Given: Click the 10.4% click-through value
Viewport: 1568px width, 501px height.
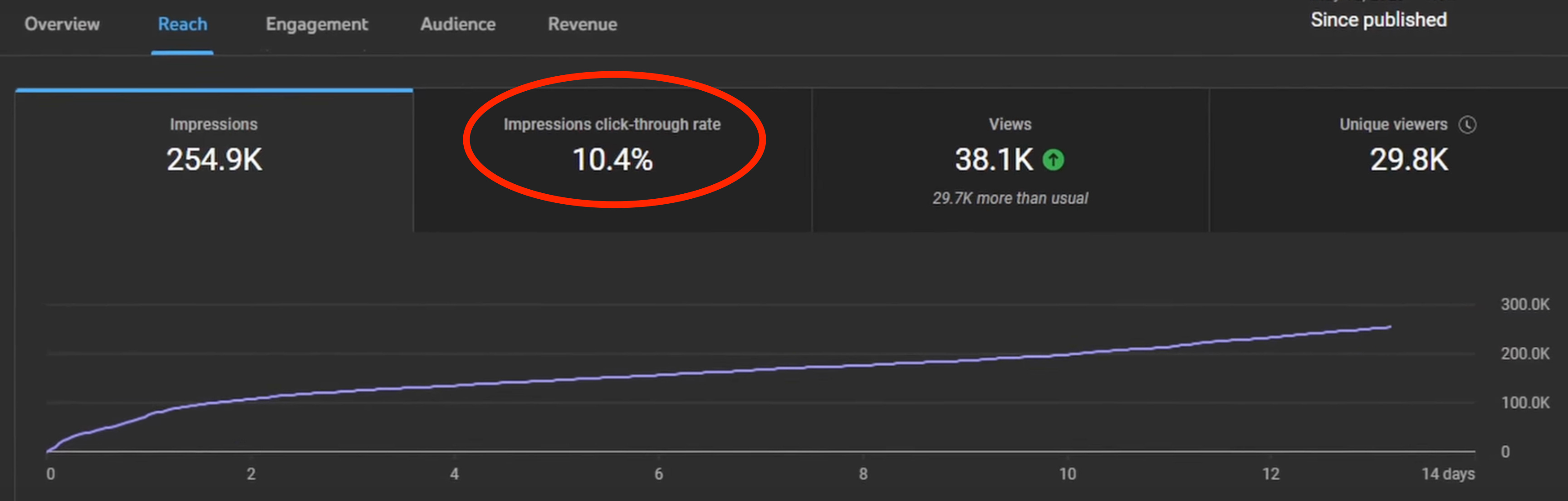Looking at the screenshot, I should click(612, 160).
